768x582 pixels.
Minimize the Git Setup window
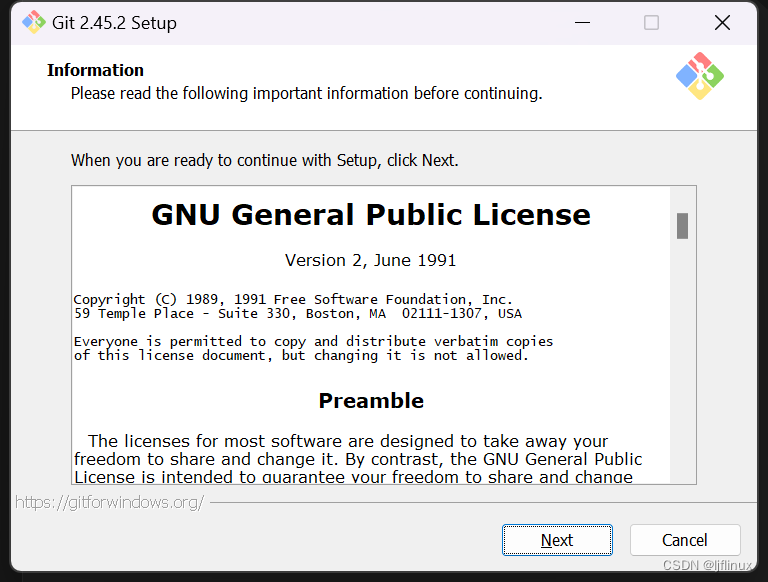pyautogui.click(x=582, y=23)
